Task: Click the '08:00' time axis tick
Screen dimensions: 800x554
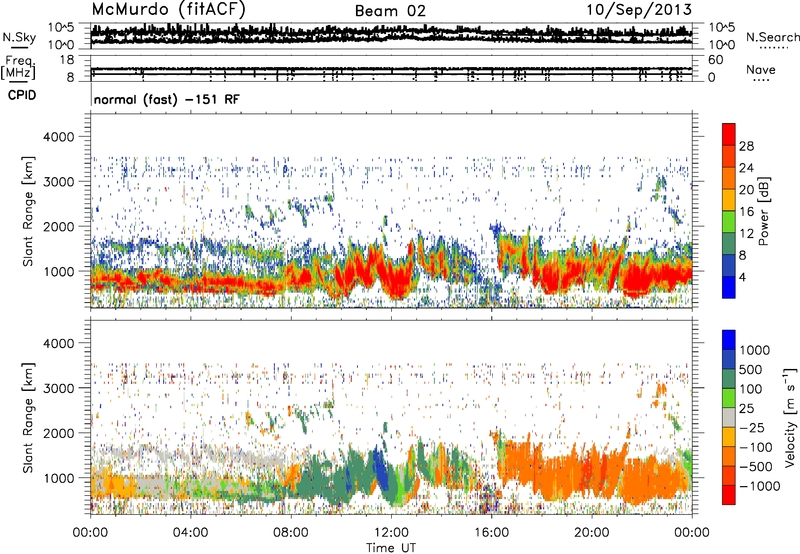Action: click(x=291, y=533)
